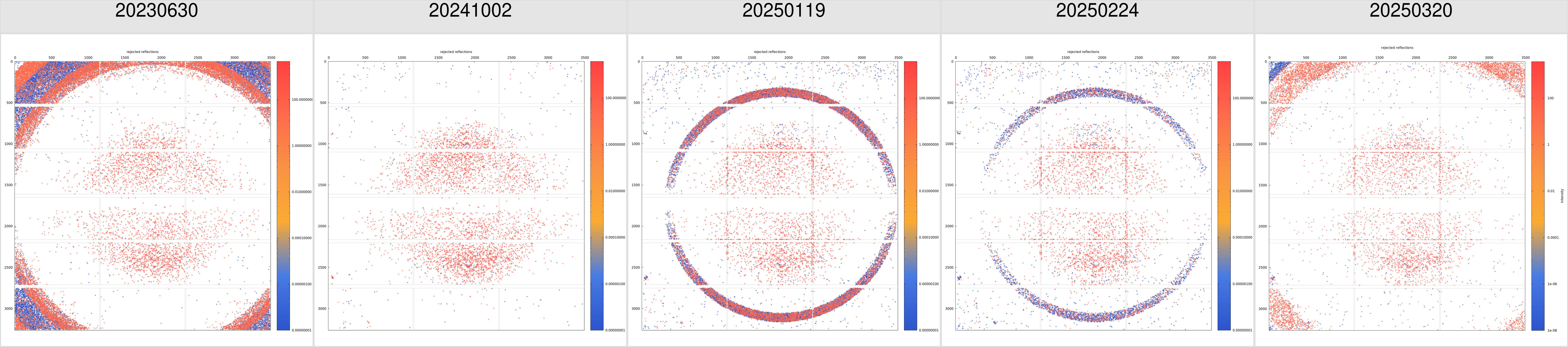Image resolution: width=1568 pixels, height=347 pixels.
Task: Click 'rejected reflections' title above the 20230630 plot
Action: point(142,52)
